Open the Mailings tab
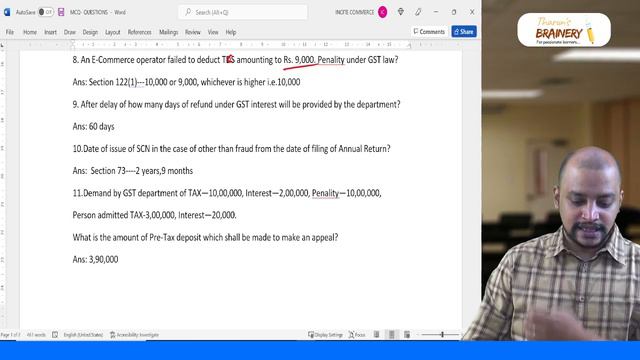The image size is (640, 360). [x=169, y=32]
